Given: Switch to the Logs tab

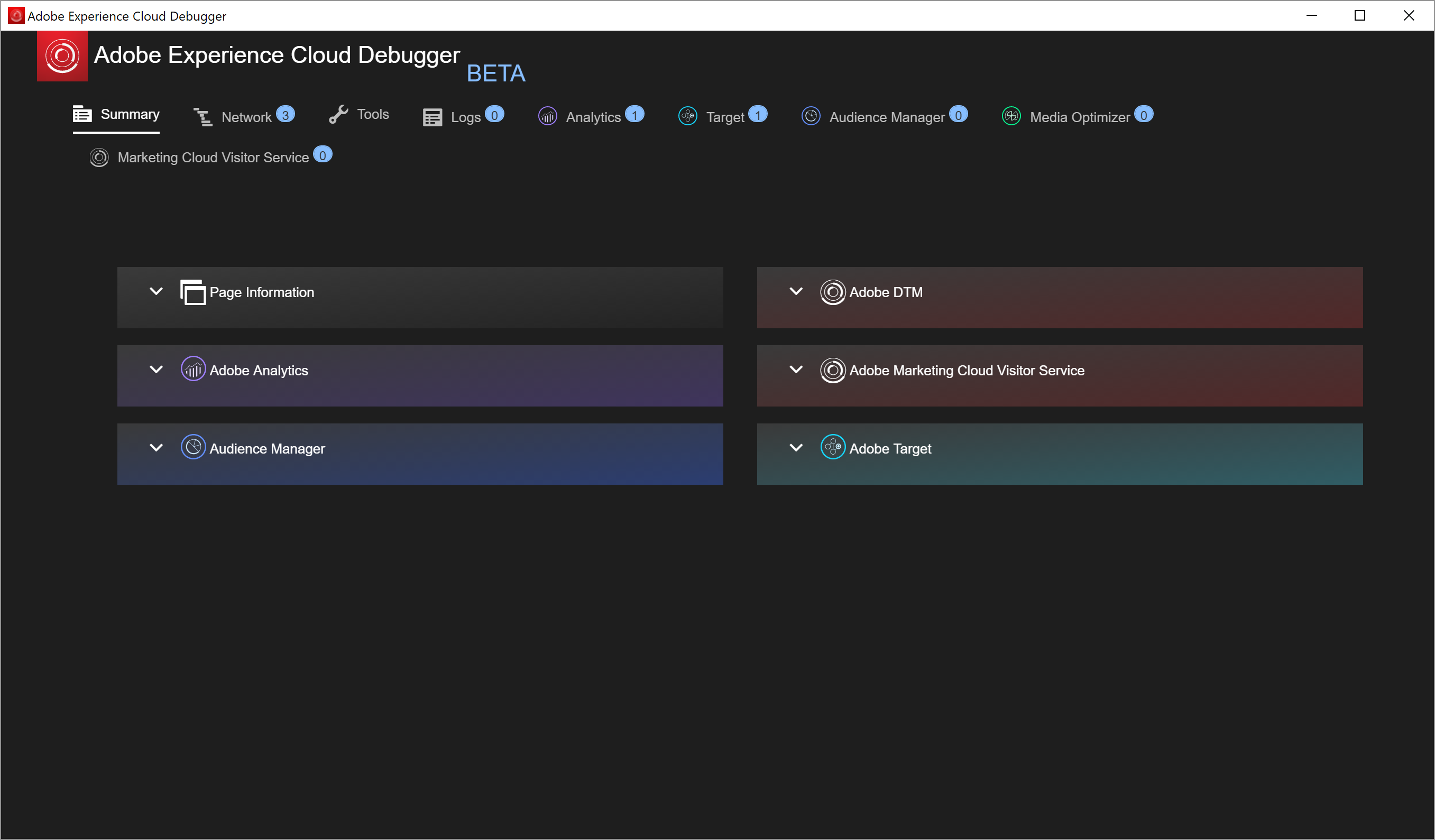Looking at the screenshot, I should (x=465, y=117).
